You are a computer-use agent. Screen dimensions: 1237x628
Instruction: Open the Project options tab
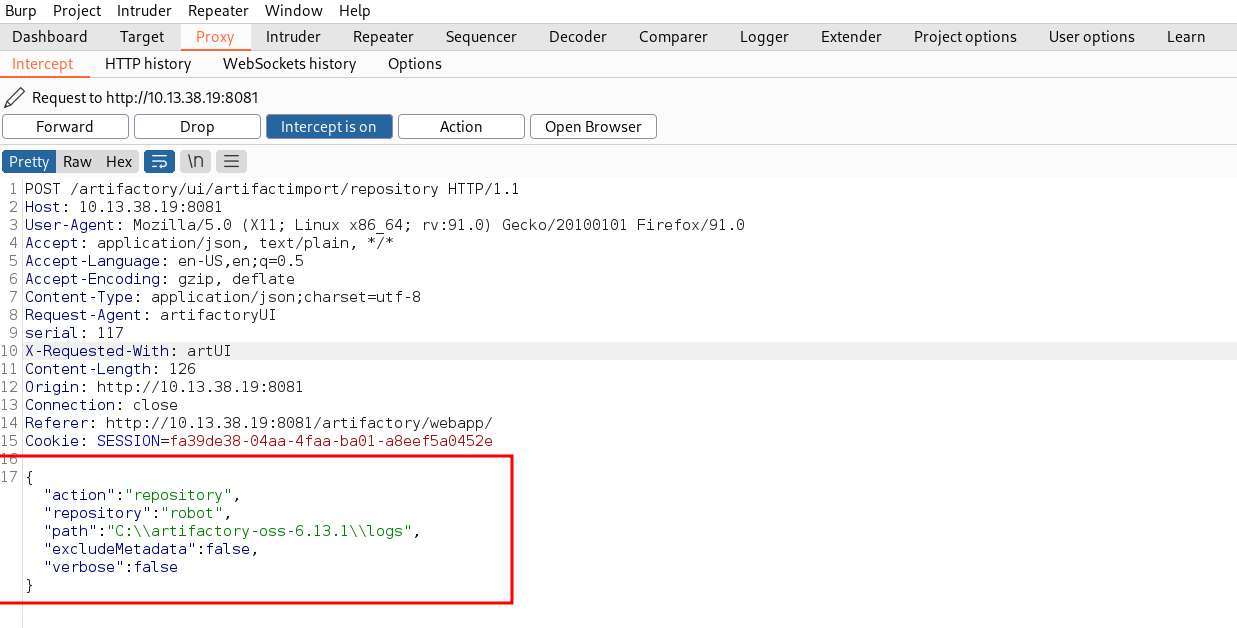click(965, 37)
